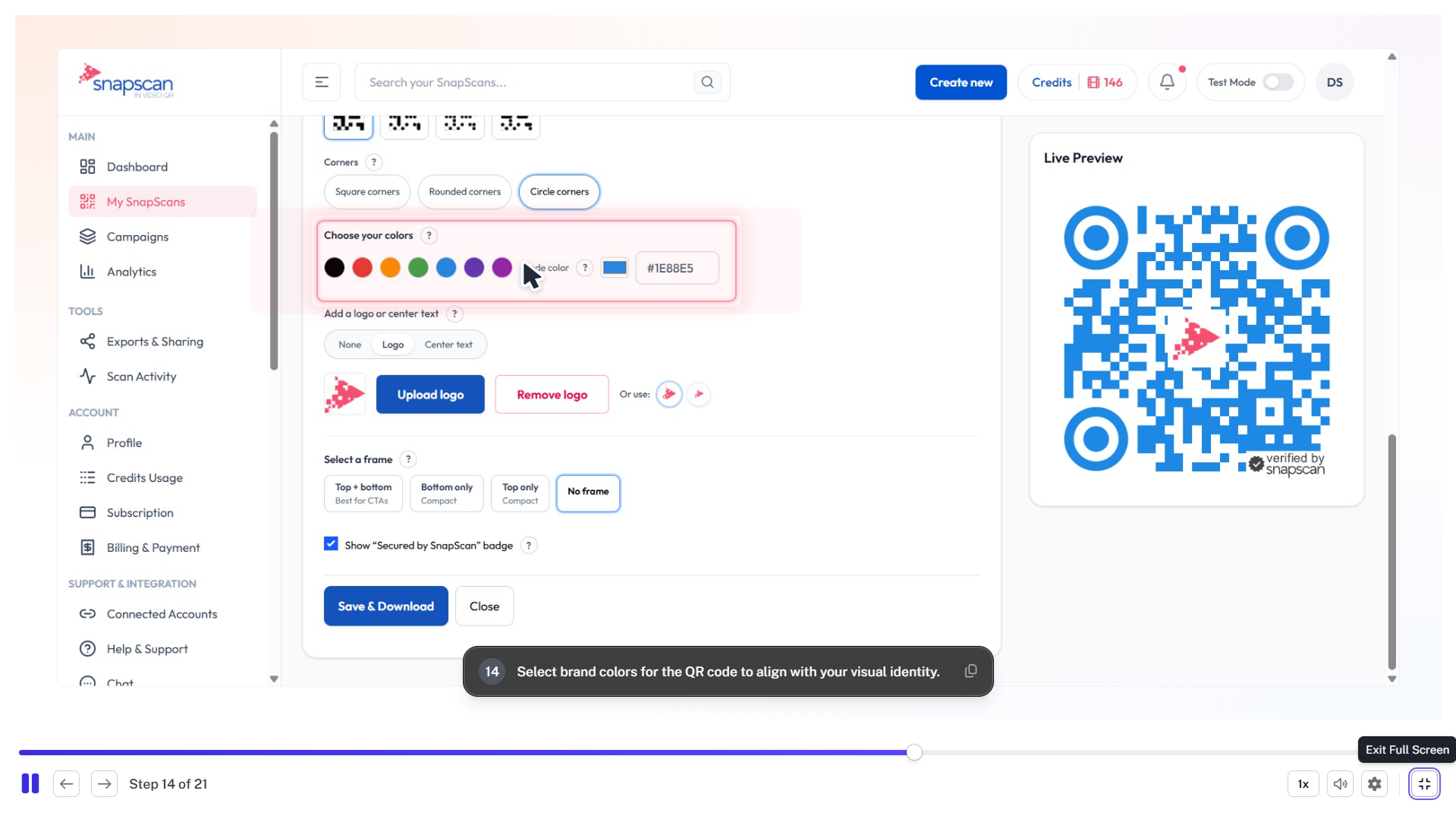Open the DS user avatar menu
1456x819 pixels.
pos(1335,82)
